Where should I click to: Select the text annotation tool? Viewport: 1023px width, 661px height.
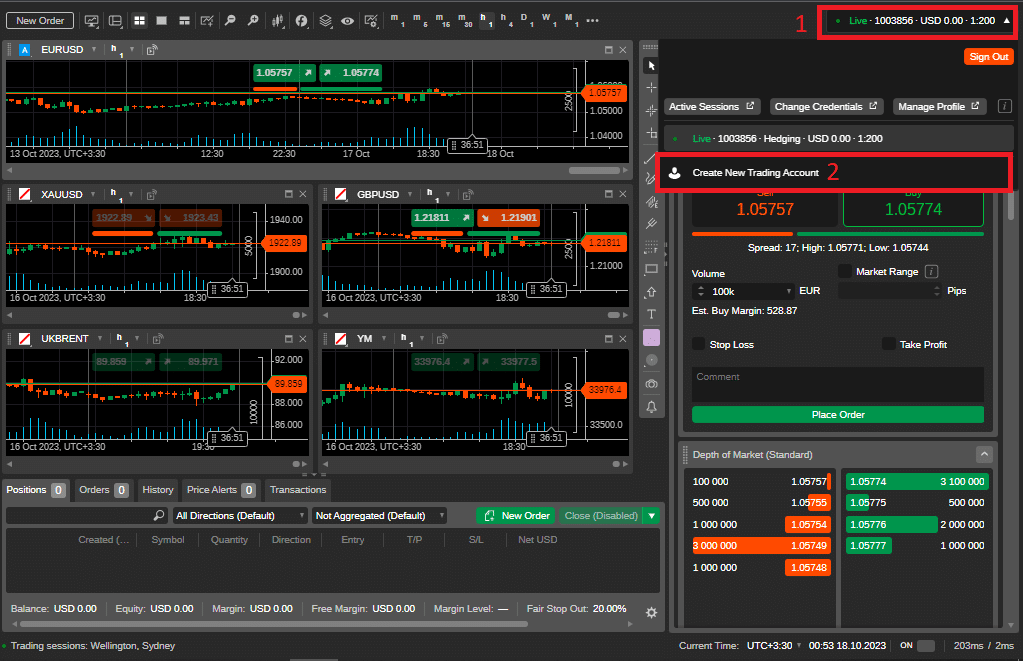[x=651, y=314]
